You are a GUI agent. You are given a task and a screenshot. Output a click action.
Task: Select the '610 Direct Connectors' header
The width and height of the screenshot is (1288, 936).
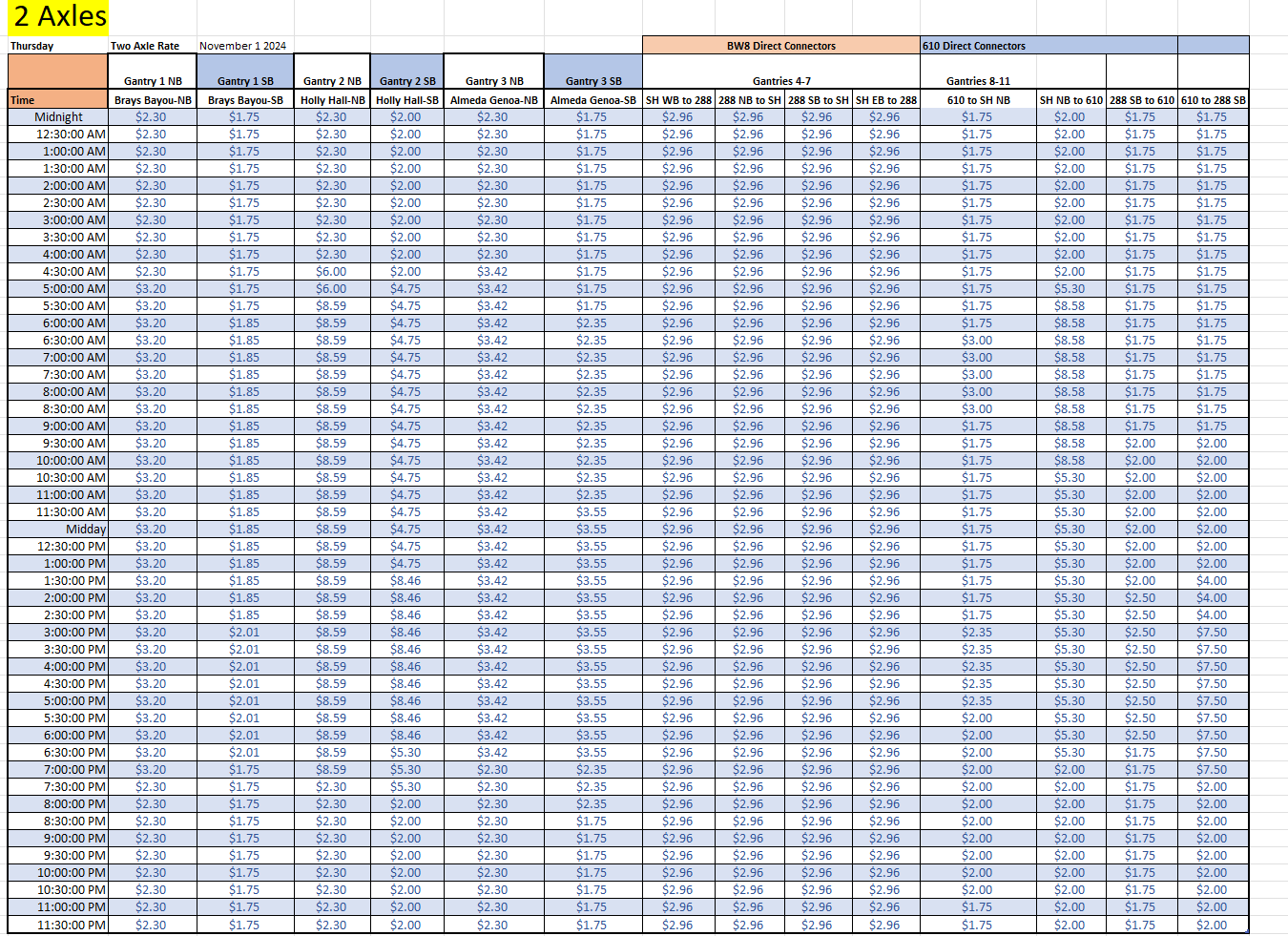1049,46
